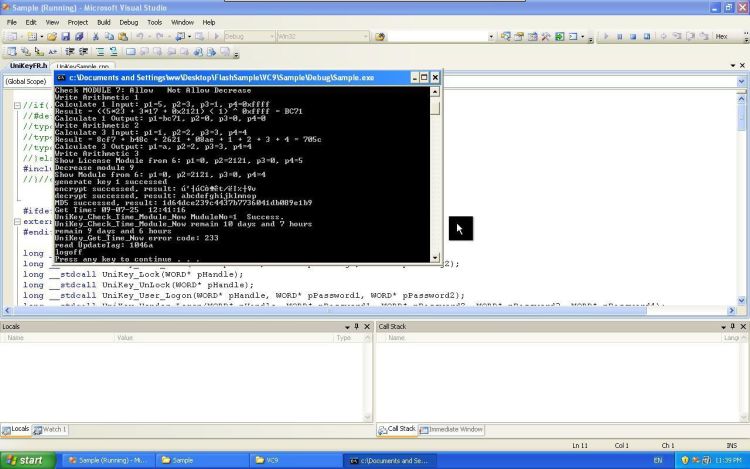This screenshot has width=750, height=469.
Task: Open the Find combo box dropdown arrow
Action: pyautogui.click(x=491, y=36)
